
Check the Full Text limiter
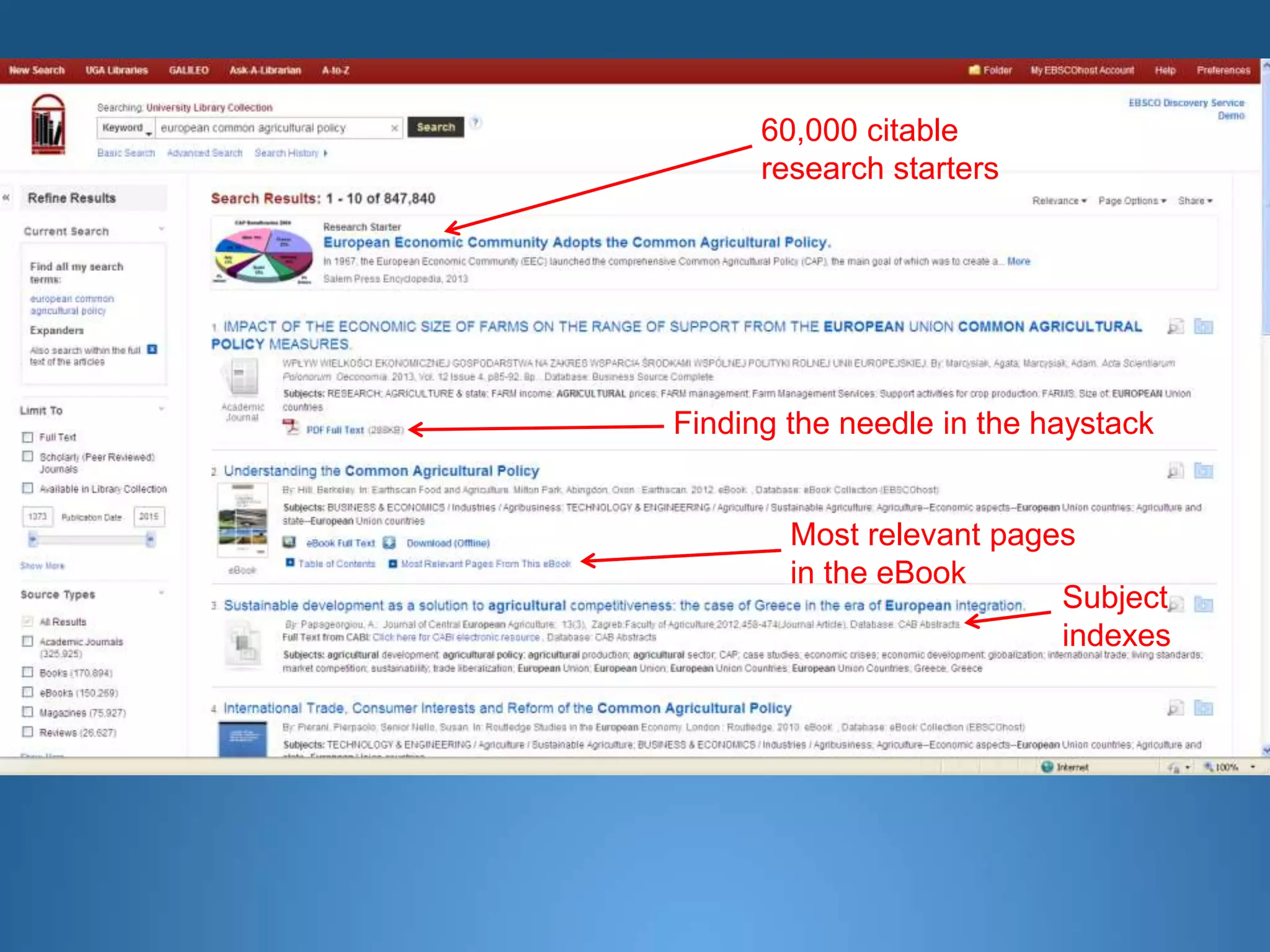point(27,437)
